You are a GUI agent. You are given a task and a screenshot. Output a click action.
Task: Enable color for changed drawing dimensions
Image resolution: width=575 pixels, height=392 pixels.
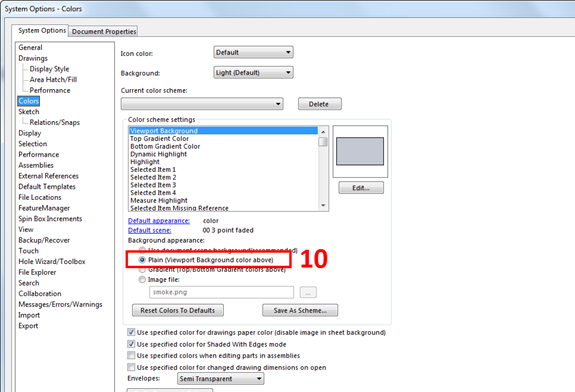pyautogui.click(x=131, y=367)
